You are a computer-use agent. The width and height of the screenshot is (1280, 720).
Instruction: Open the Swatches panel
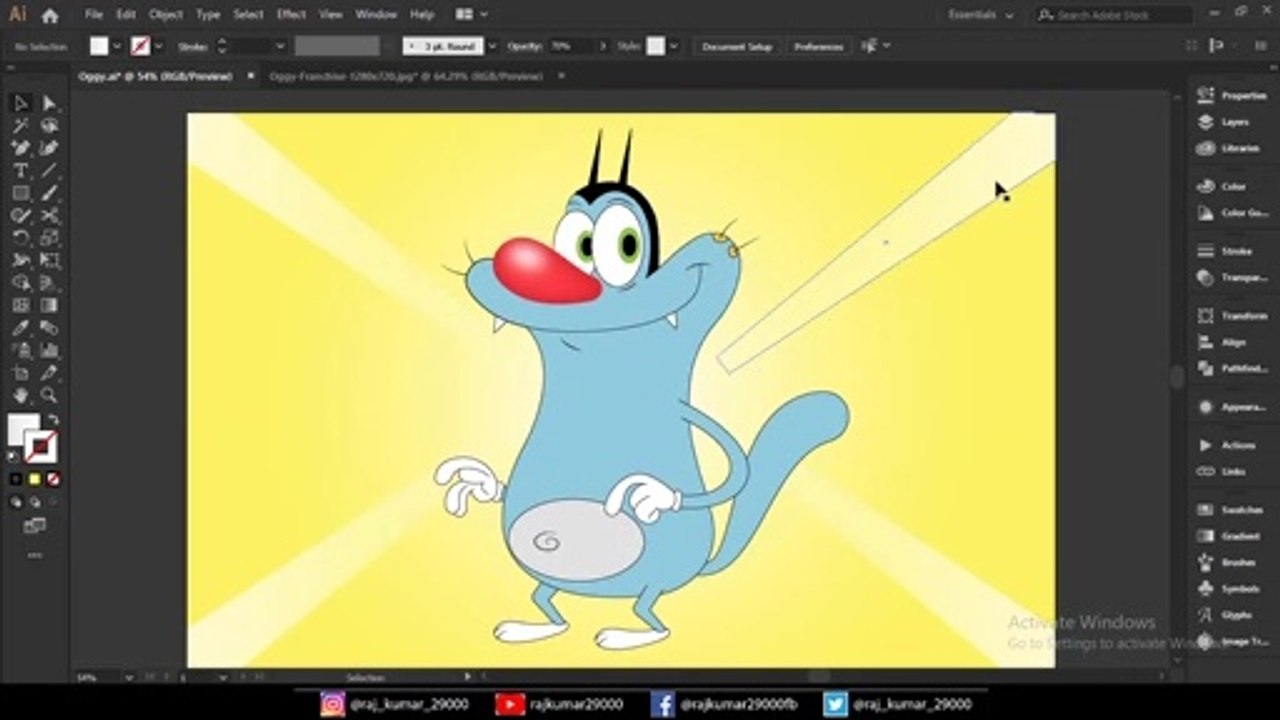pos(1231,510)
